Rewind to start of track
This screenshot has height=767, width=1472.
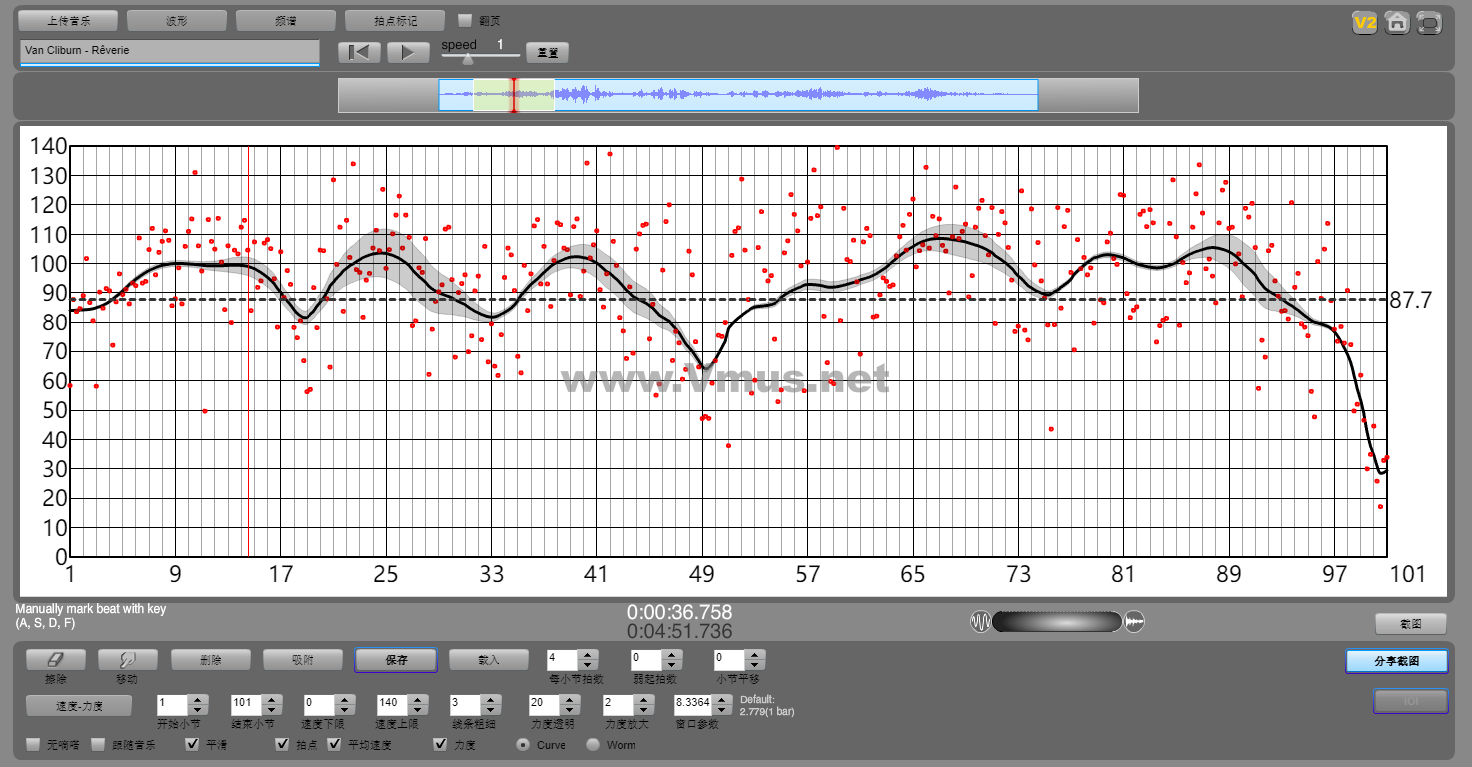(x=359, y=53)
